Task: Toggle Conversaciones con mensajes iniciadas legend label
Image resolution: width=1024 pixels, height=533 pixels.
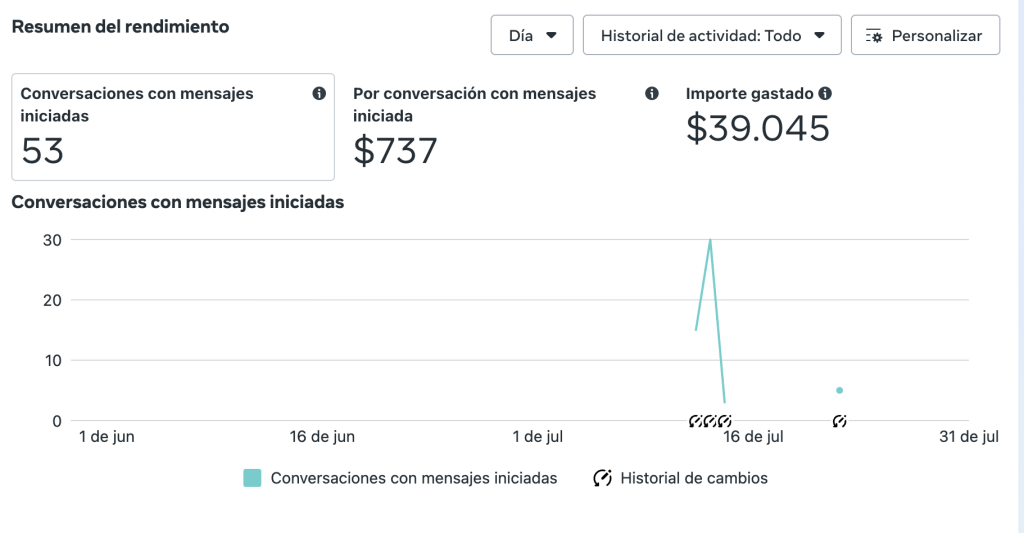Action: 414,478
